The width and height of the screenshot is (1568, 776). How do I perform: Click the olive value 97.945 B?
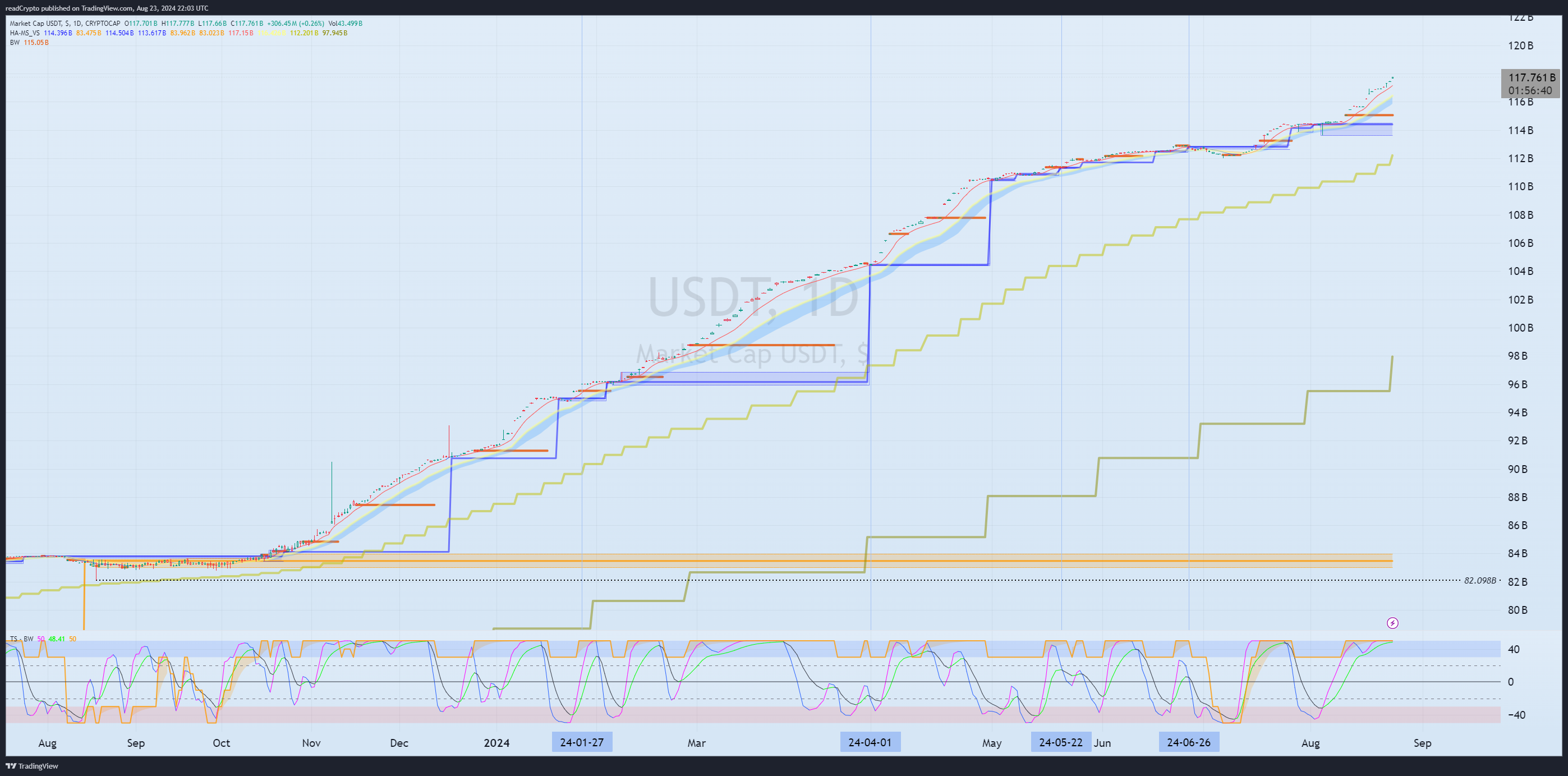(x=335, y=33)
